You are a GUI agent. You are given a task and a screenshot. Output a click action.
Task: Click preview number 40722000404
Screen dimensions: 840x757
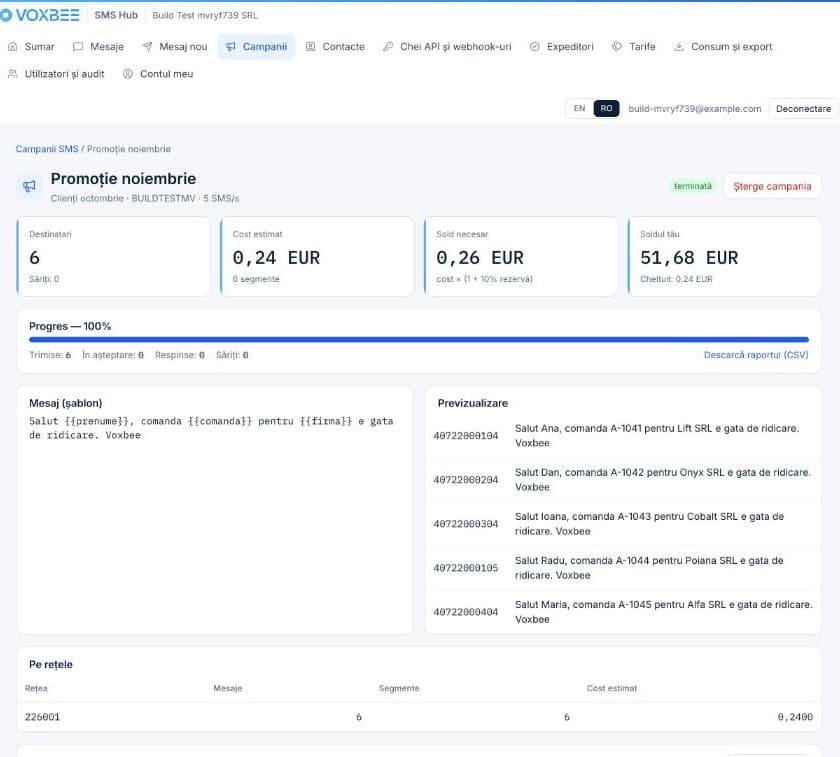click(x=466, y=612)
